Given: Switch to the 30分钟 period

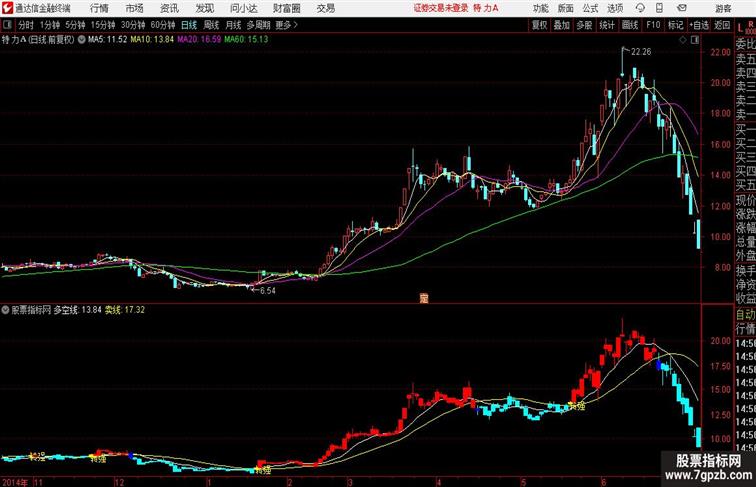Looking at the screenshot, I should 133,25.
